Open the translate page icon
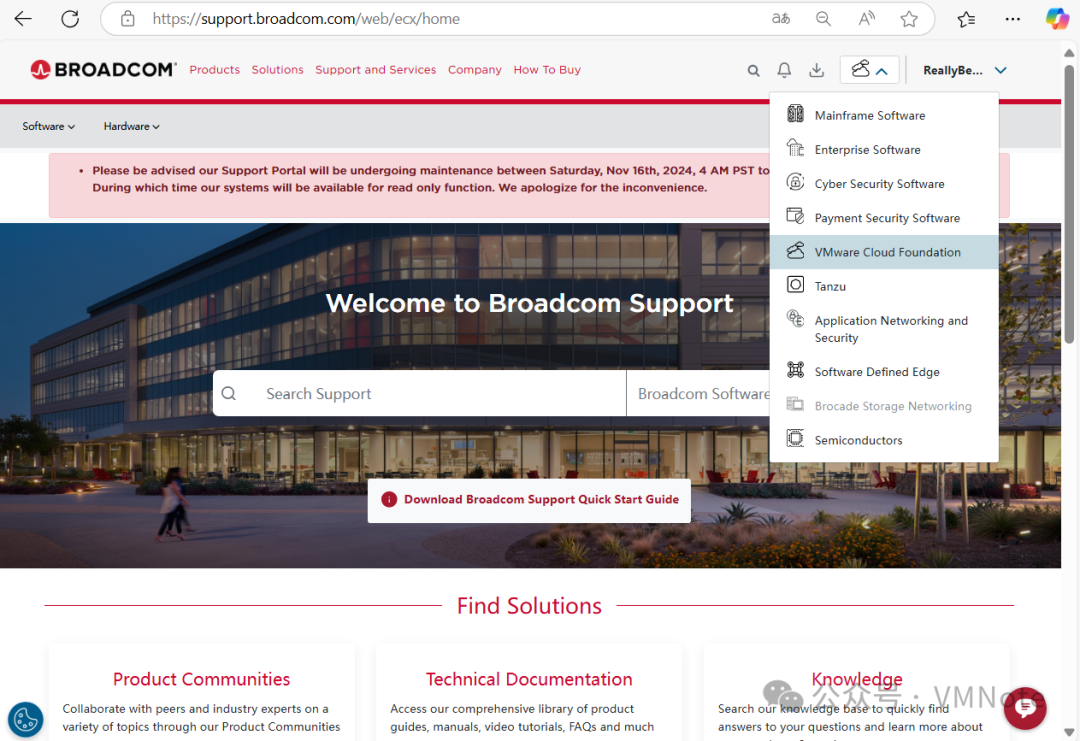Viewport: 1080px width, 741px height. (x=780, y=19)
